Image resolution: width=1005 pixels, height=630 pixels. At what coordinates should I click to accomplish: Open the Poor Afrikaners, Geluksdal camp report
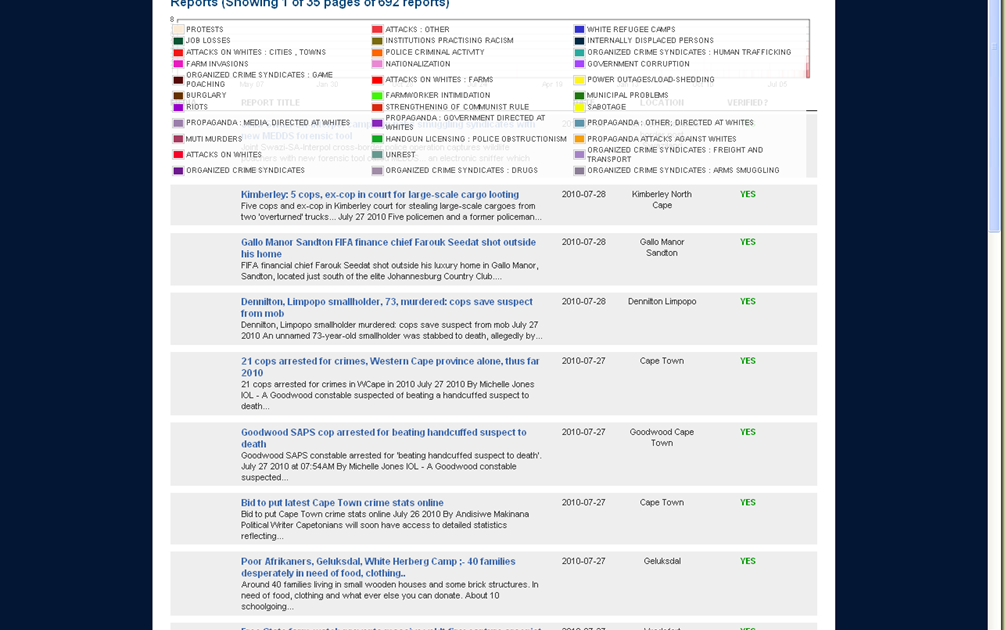(378, 567)
